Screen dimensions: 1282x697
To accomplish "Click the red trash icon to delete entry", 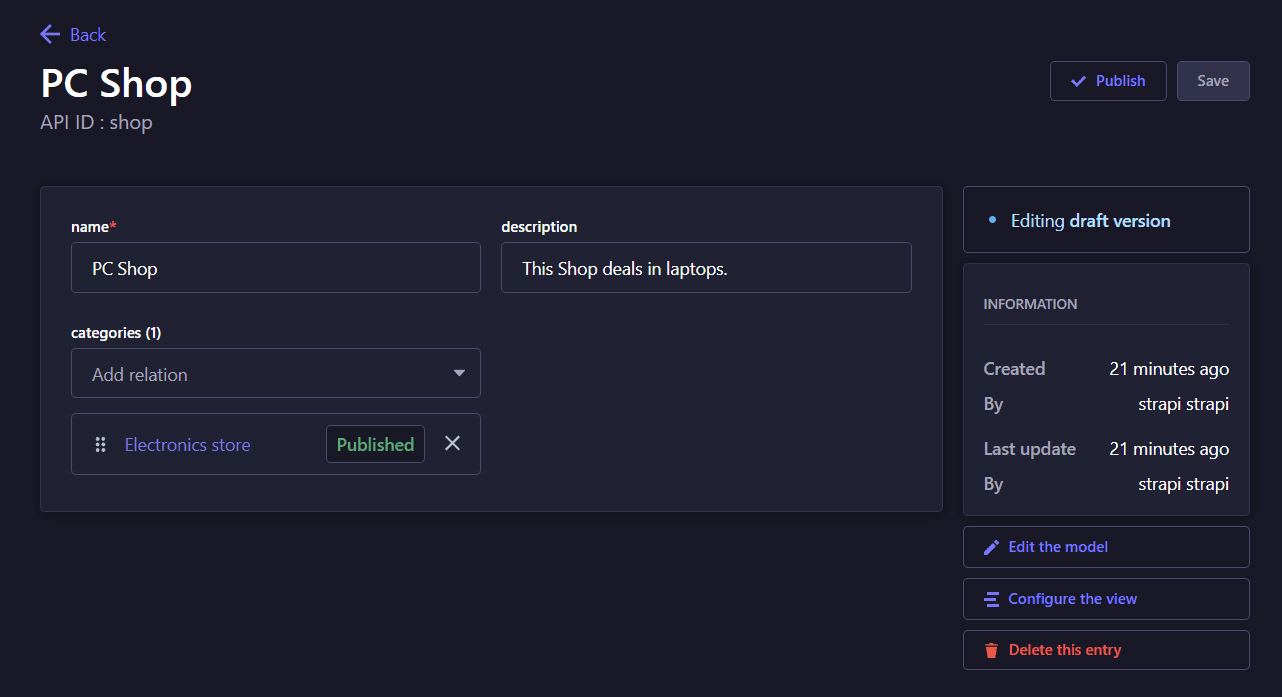I will click(991, 650).
